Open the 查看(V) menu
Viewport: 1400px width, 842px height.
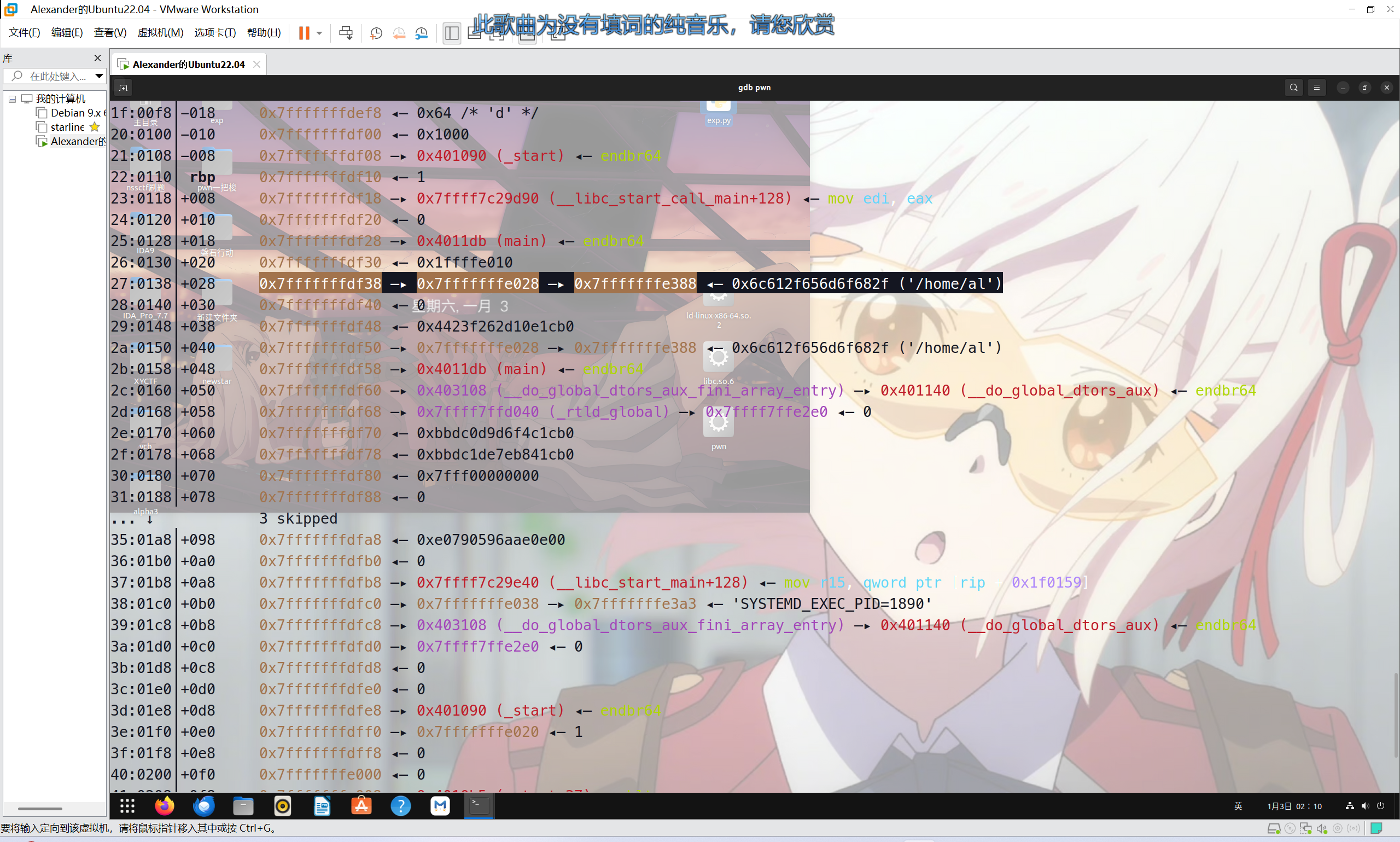pos(109,32)
